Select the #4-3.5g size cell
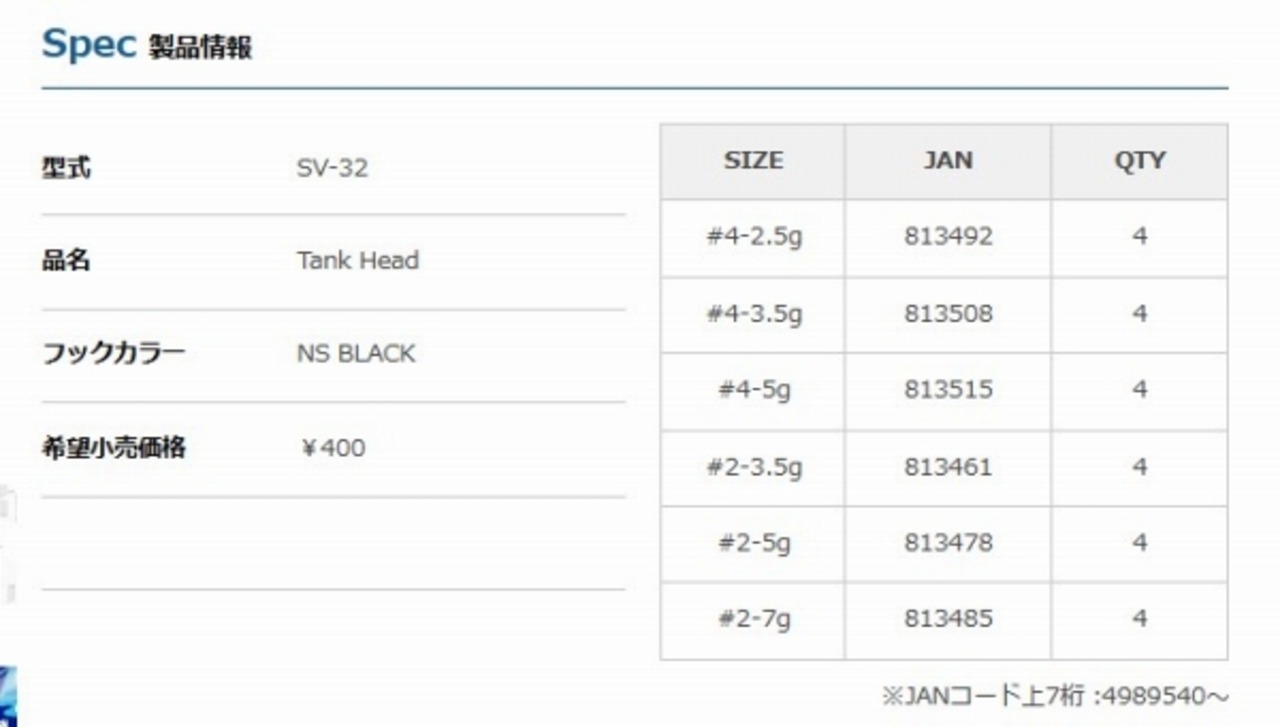The height and width of the screenshot is (727, 1280). coord(753,314)
